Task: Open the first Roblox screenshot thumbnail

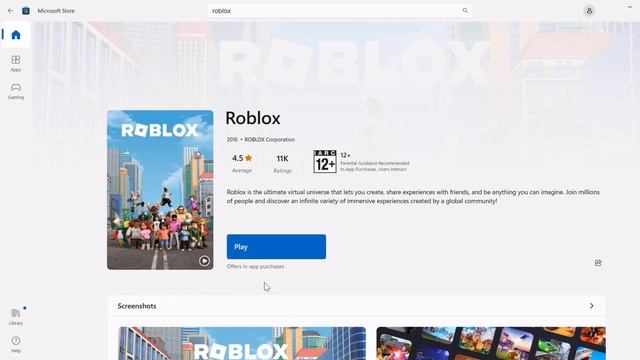Action: 242,343
